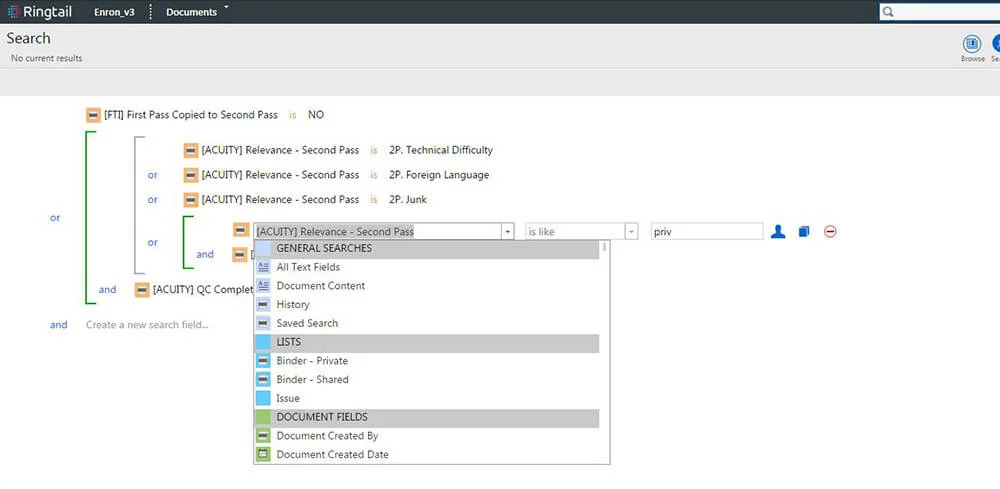
Task: Select Document Created Date field
Action: (427, 455)
